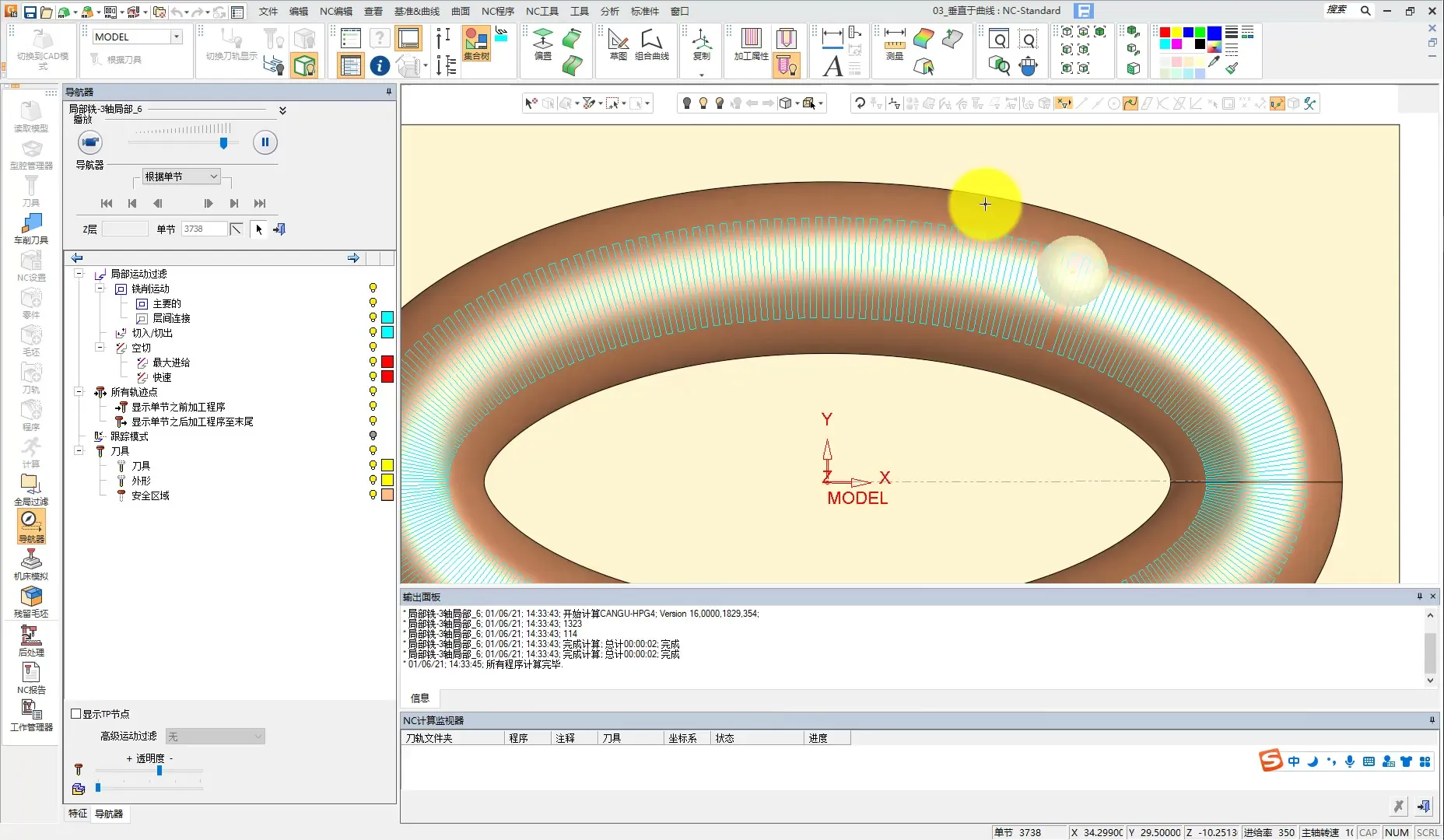
Task: Click the 偏置 offset tool
Action: 543,44
